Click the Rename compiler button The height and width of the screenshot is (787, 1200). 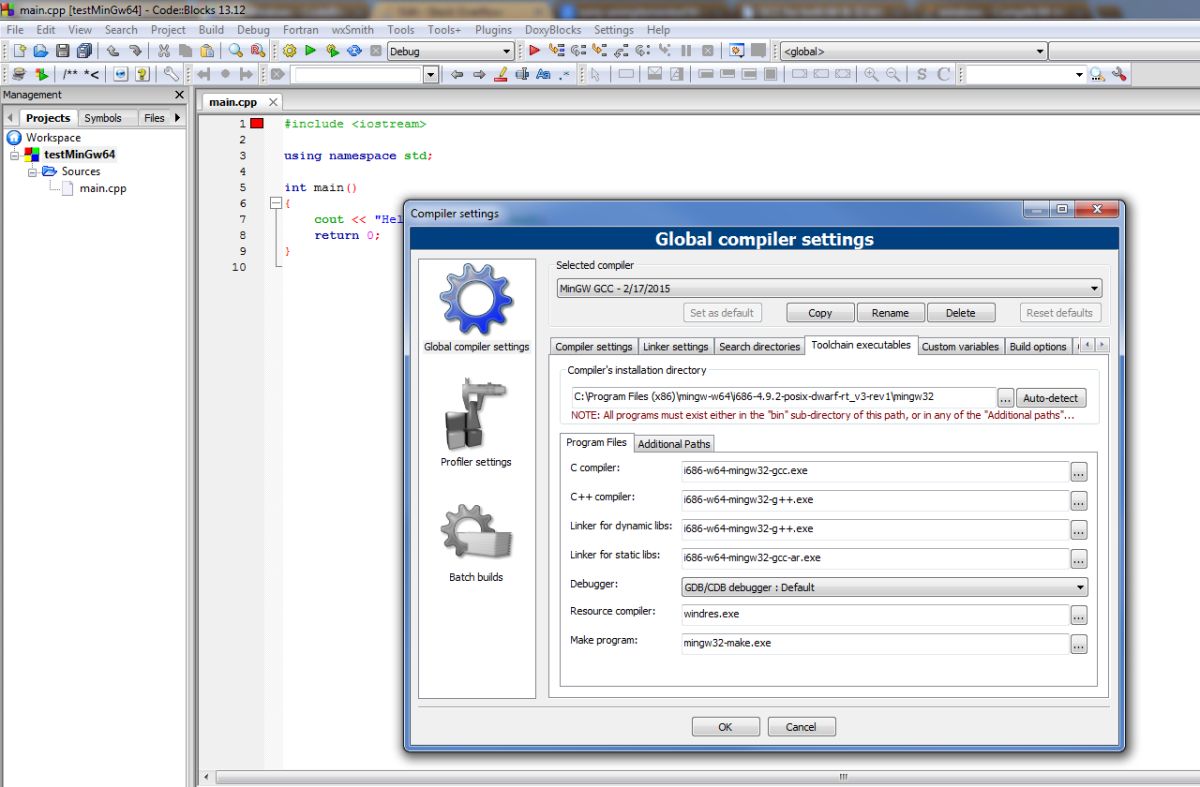click(x=890, y=312)
